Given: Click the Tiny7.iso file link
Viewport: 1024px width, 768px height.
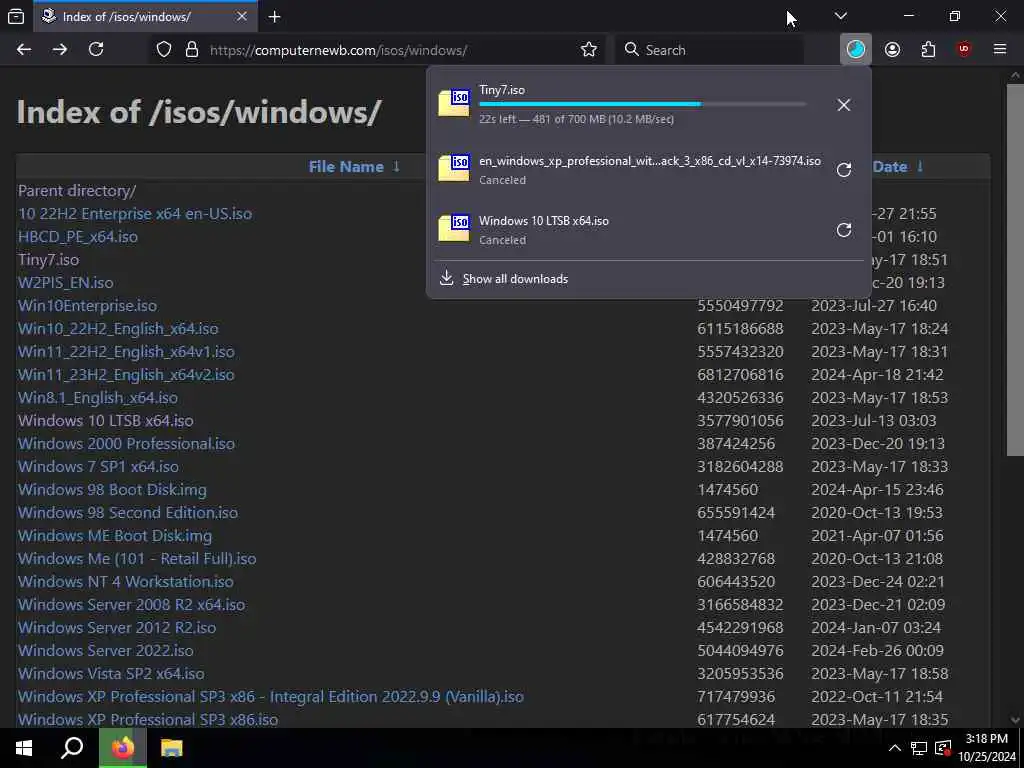Looking at the screenshot, I should 48,259.
